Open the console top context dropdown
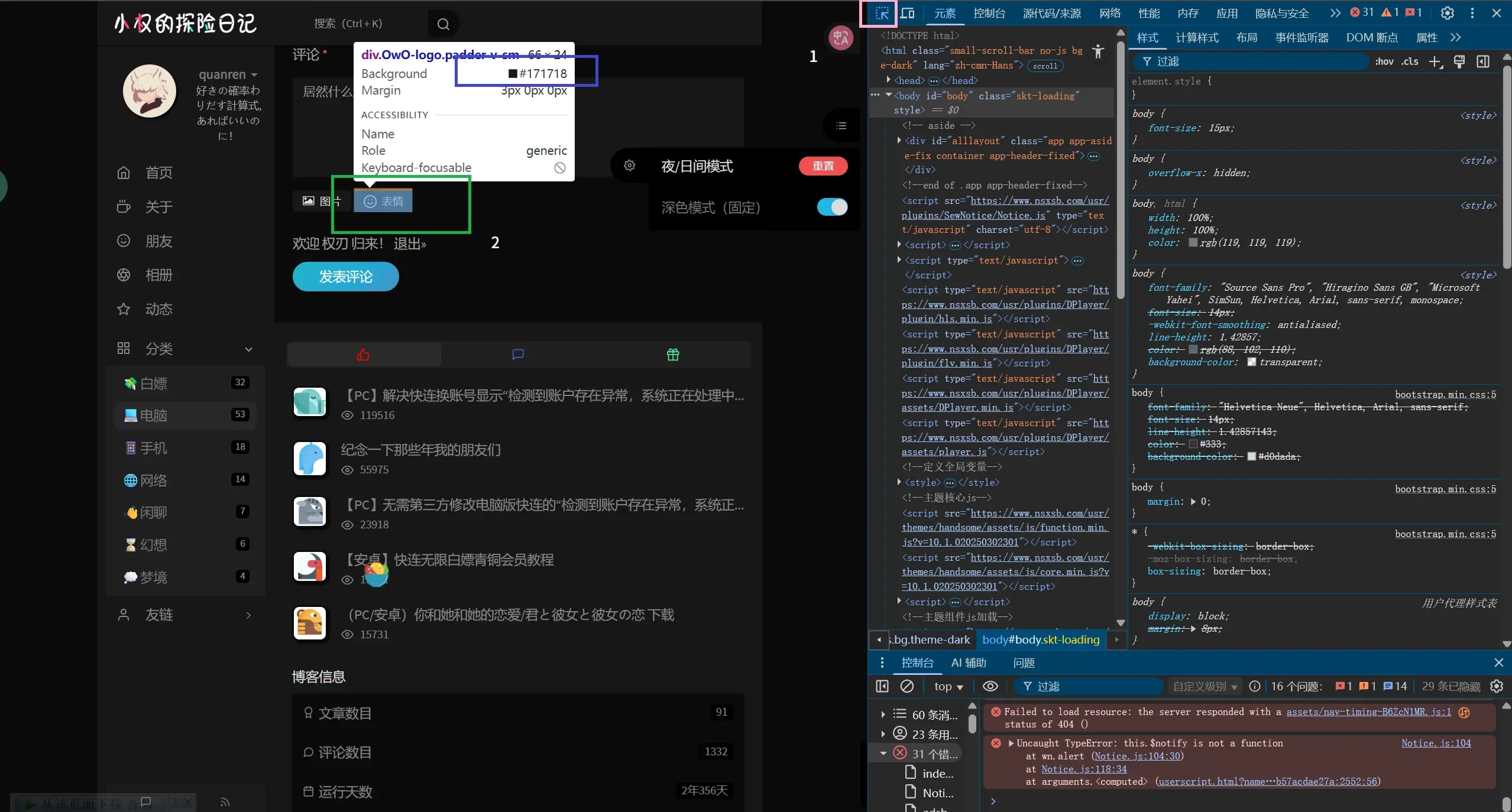The image size is (1512, 812). [x=948, y=686]
